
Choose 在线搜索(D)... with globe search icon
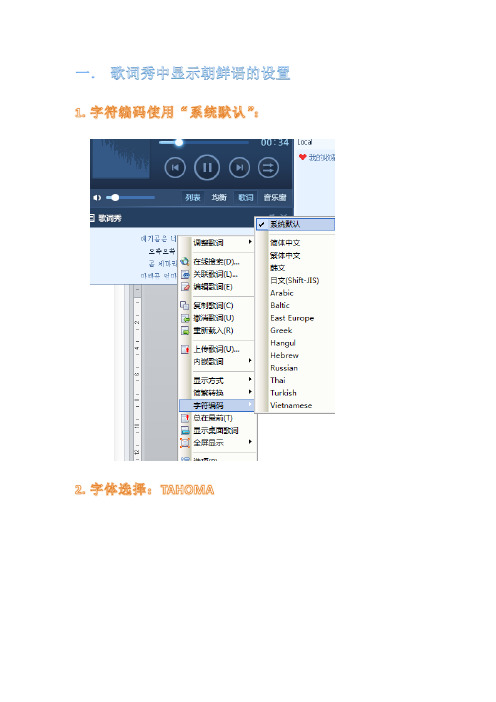click(x=217, y=261)
